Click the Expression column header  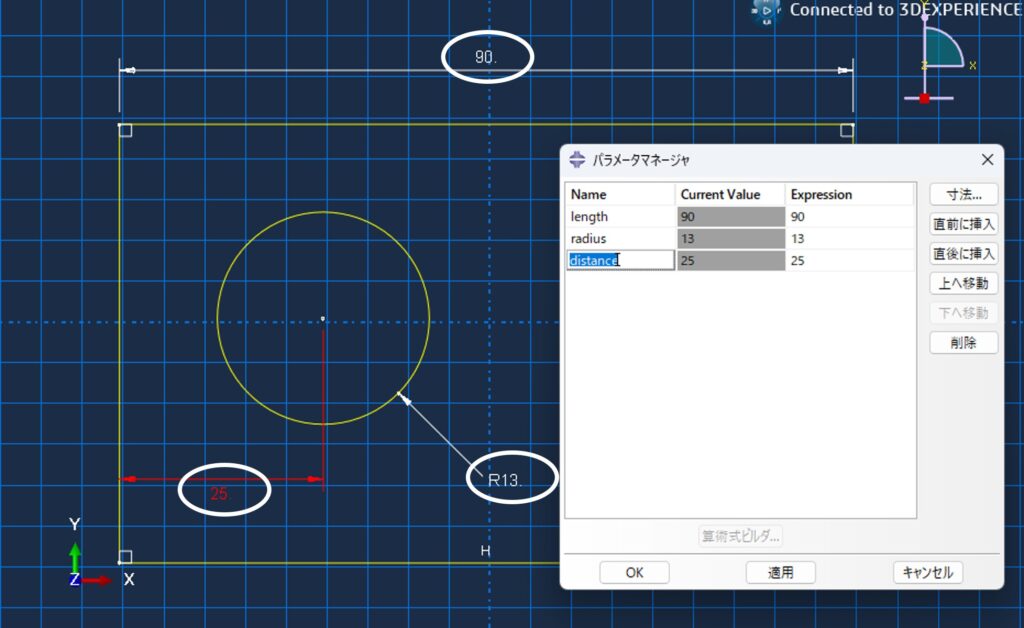(x=850, y=195)
